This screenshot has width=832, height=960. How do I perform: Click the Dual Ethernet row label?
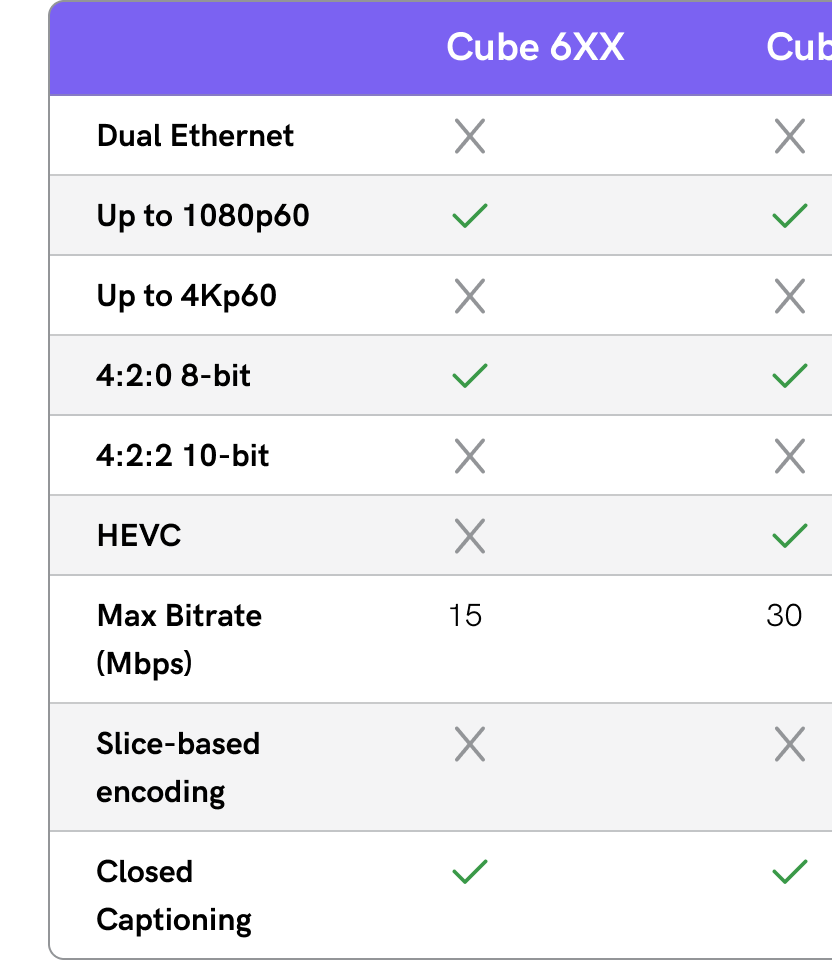click(x=195, y=136)
